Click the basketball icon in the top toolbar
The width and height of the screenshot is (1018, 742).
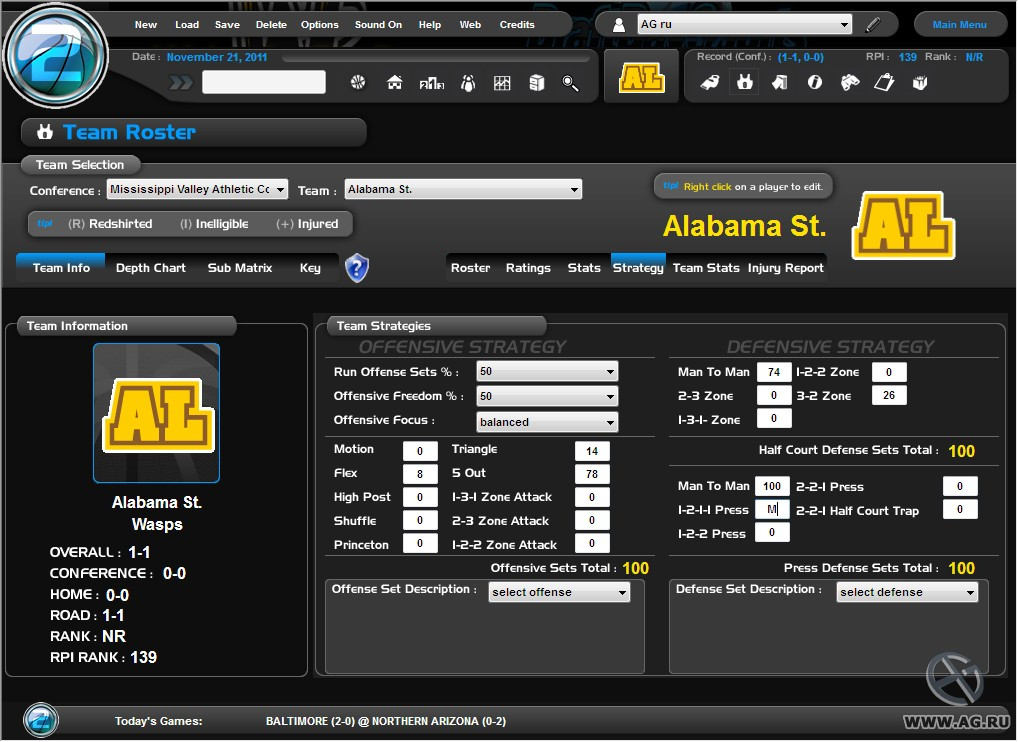point(358,82)
